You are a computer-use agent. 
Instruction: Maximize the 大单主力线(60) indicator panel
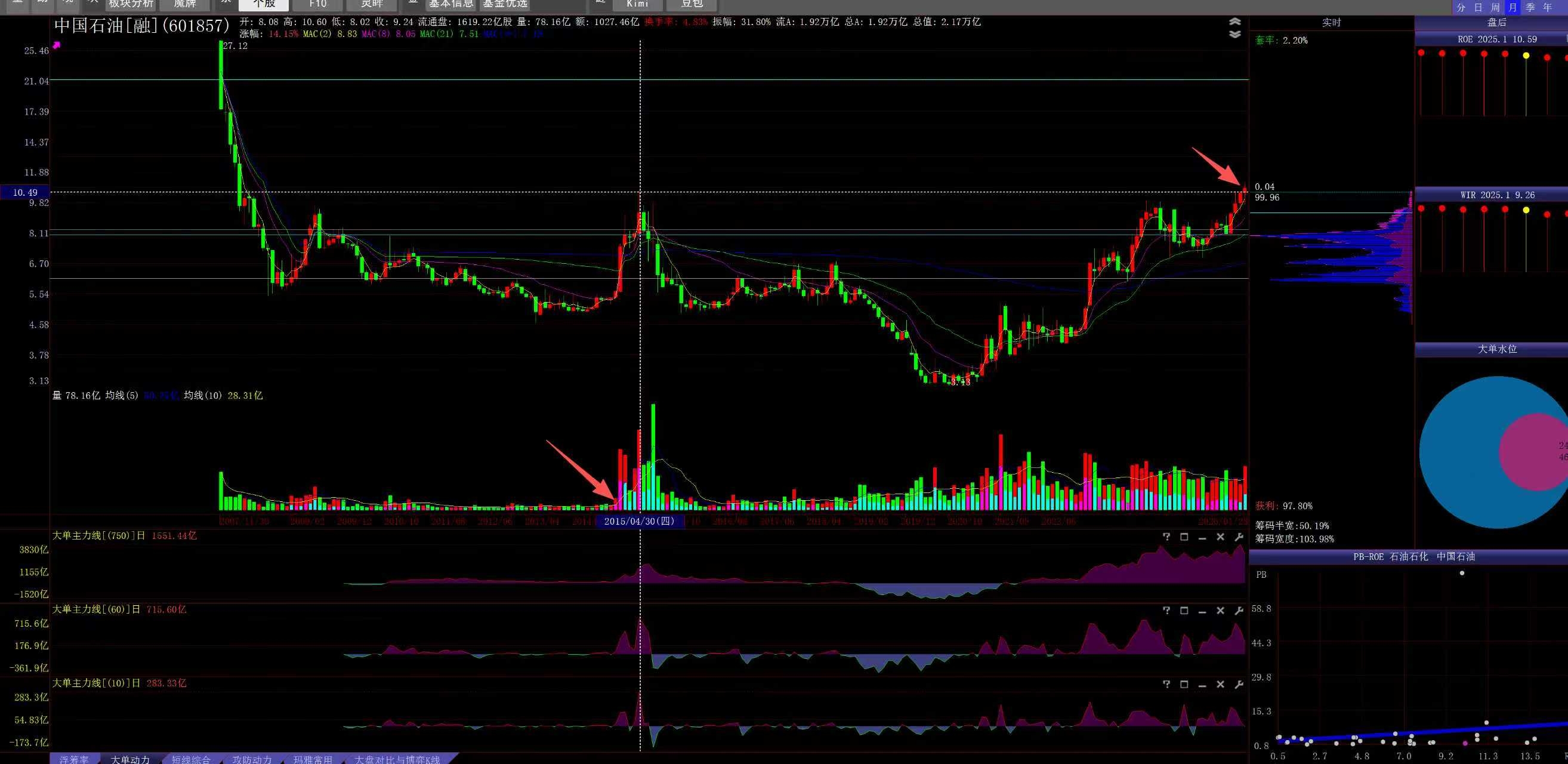(1184, 611)
